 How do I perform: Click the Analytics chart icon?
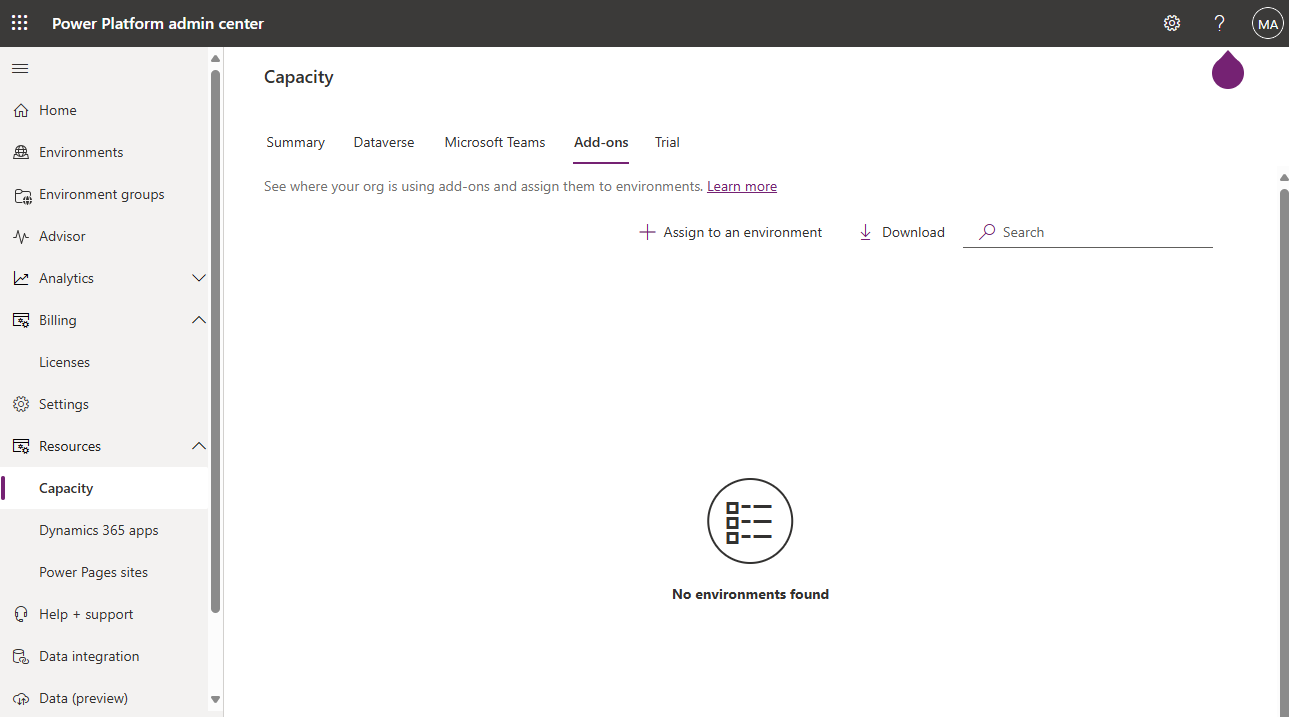(x=21, y=278)
